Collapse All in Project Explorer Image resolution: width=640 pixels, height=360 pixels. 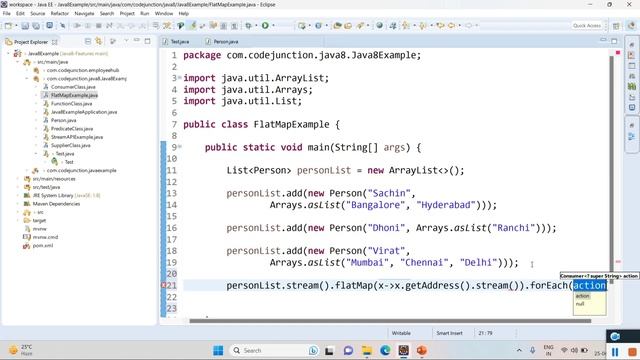pos(88,41)
